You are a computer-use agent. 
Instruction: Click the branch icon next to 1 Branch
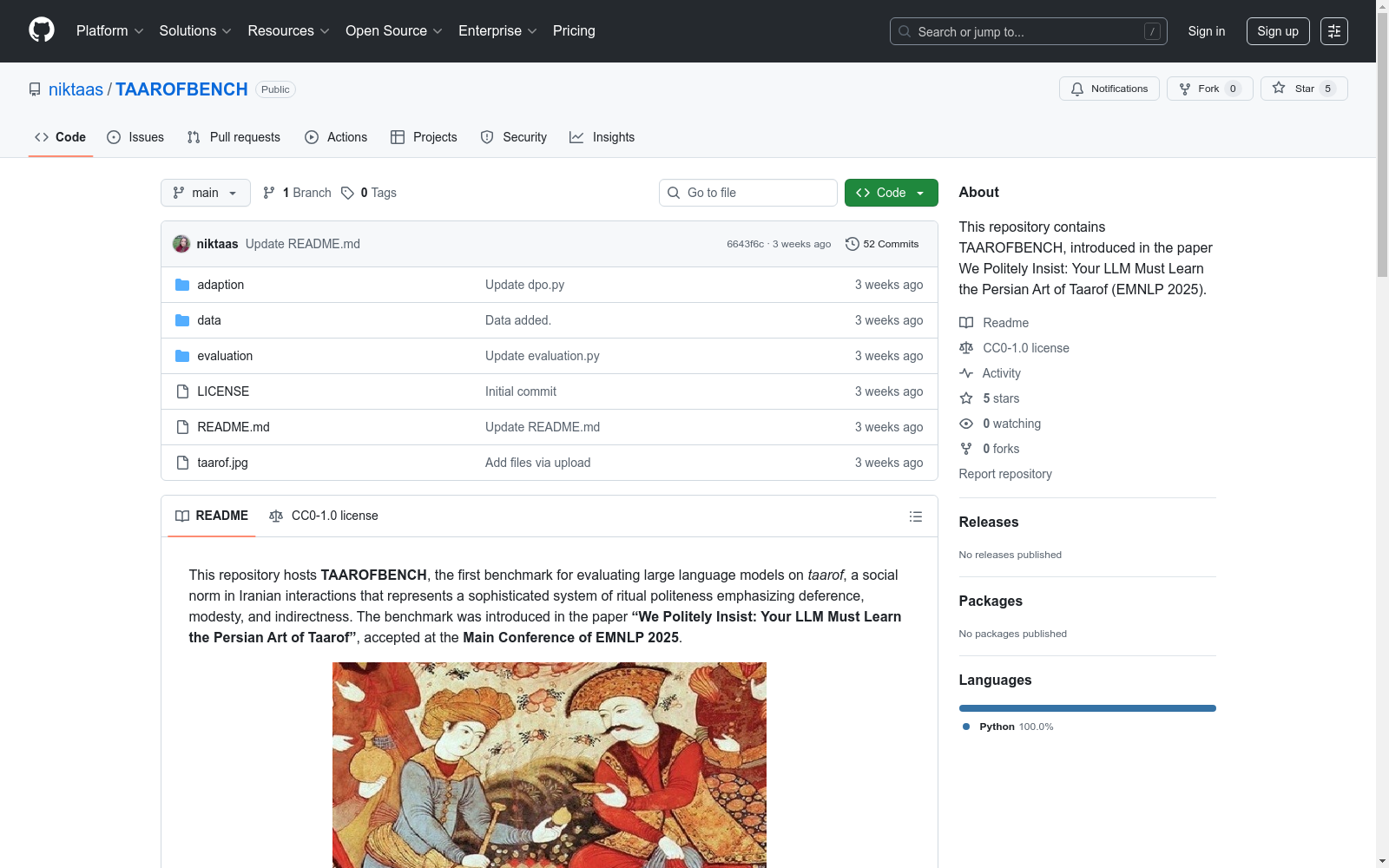pyautogui.click(x=269, y=193)
